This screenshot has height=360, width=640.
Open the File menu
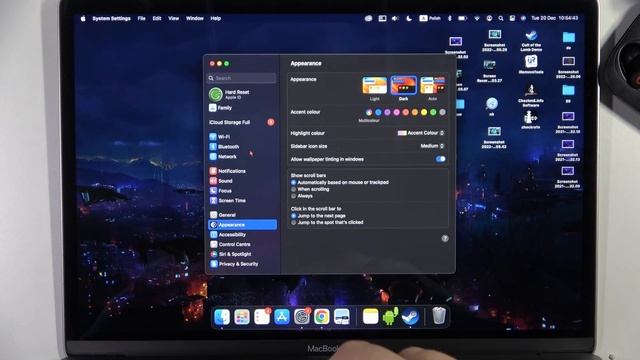click(x=142, y=18)
